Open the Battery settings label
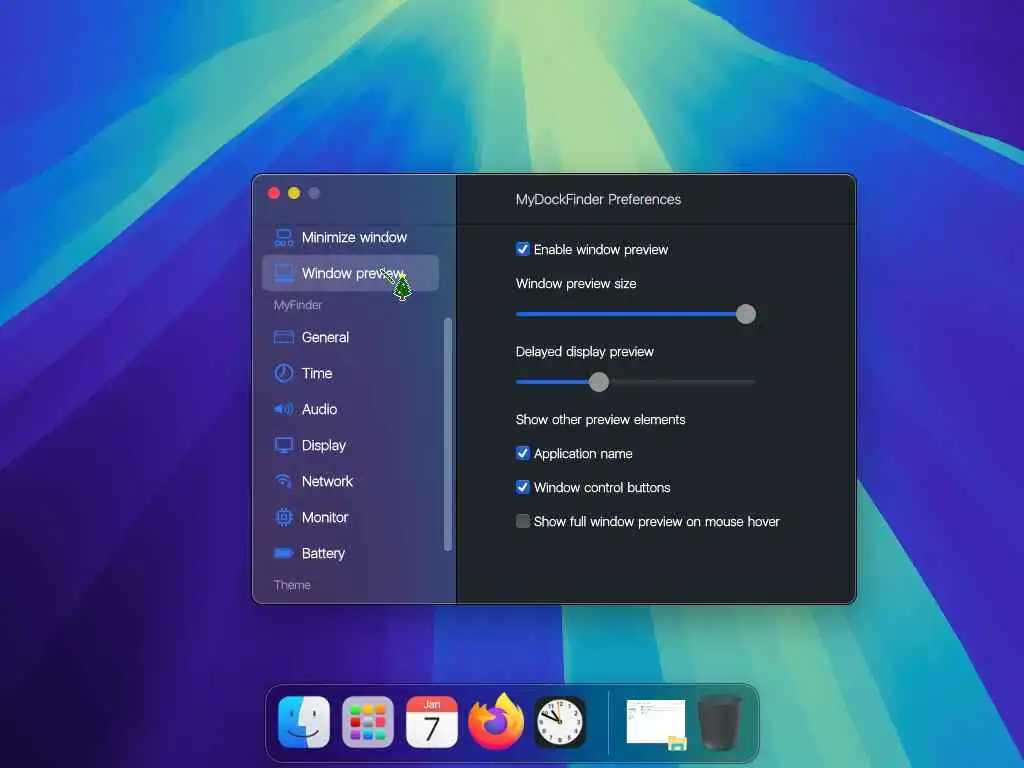Screen dimensions: 1024x768 pos(323,553)
